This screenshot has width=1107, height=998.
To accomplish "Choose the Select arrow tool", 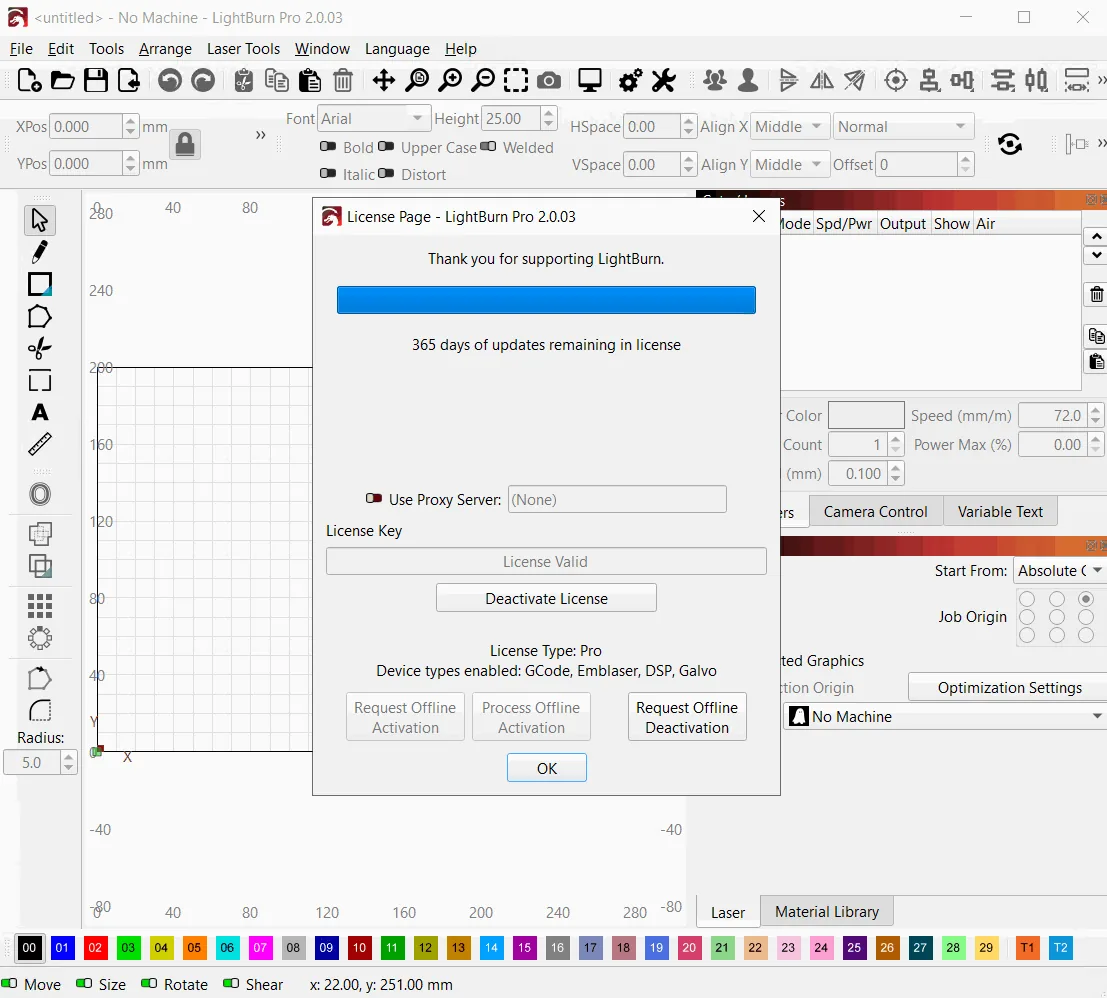I will pos(40,220).
